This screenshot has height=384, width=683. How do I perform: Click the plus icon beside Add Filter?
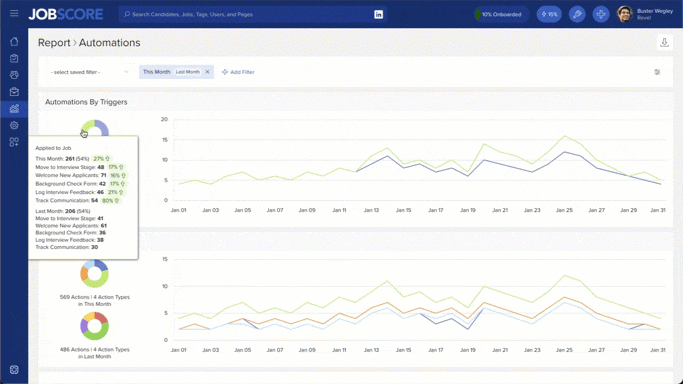[225, 72]
